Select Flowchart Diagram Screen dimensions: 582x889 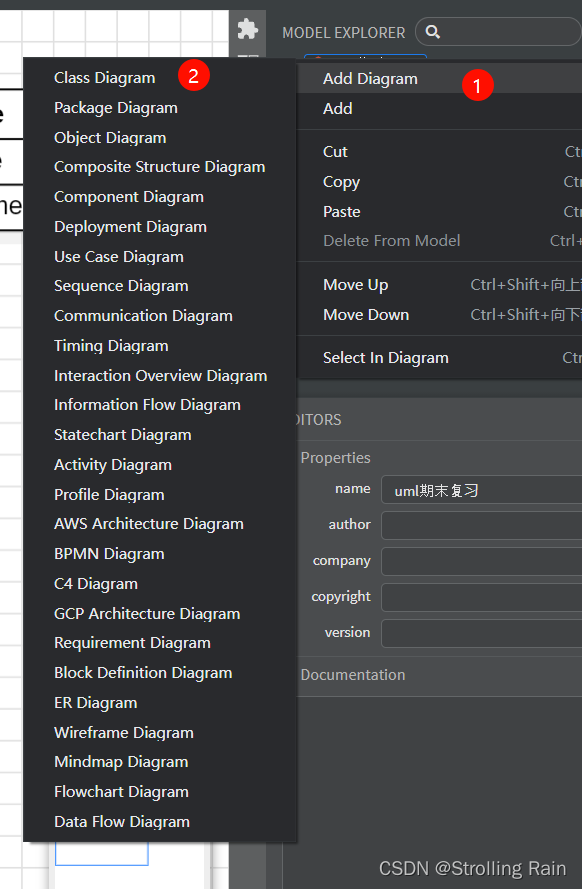[x=121, y=791]
